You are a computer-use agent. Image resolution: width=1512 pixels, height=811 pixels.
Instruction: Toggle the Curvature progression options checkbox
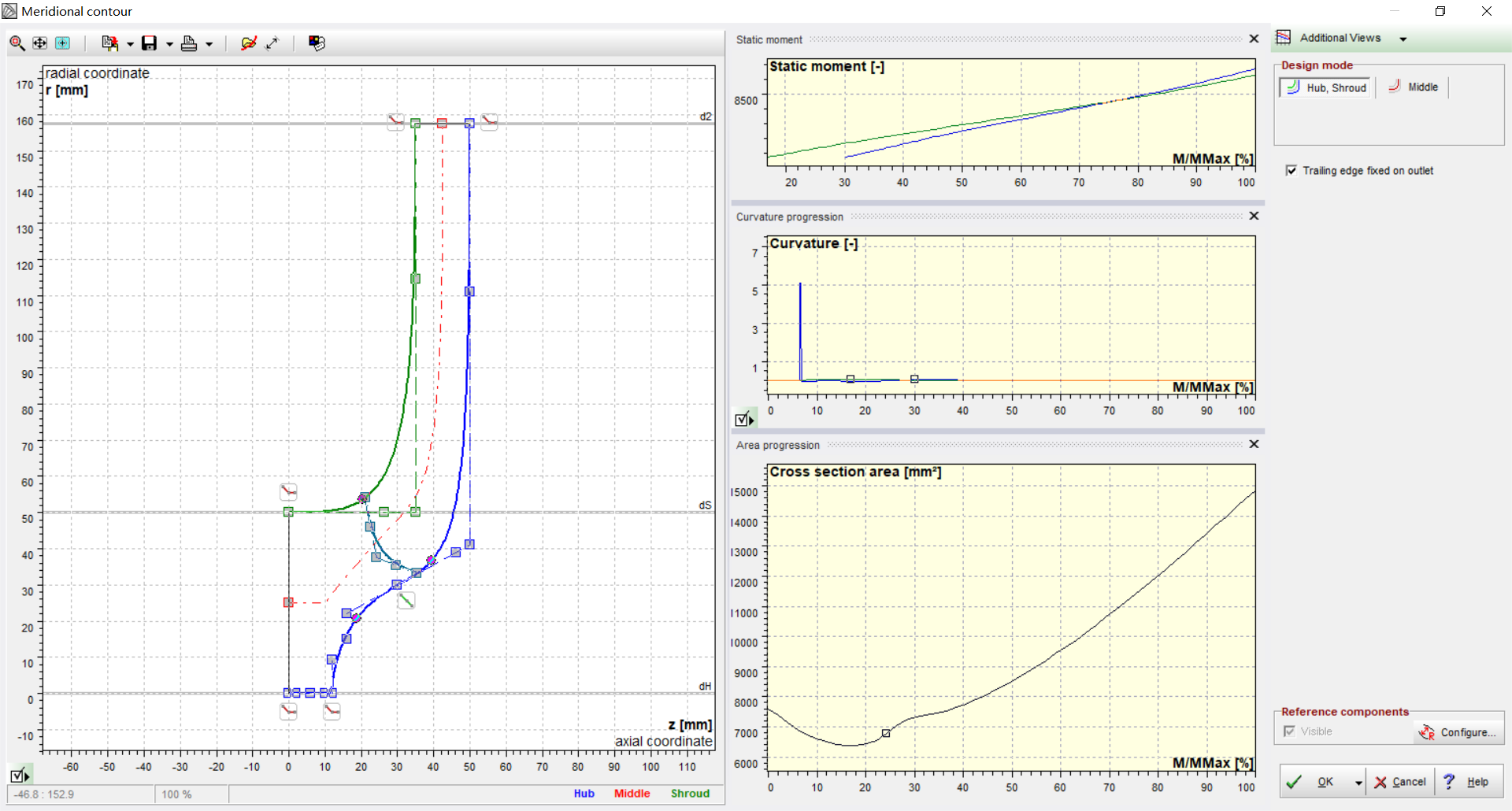point(743,420)
